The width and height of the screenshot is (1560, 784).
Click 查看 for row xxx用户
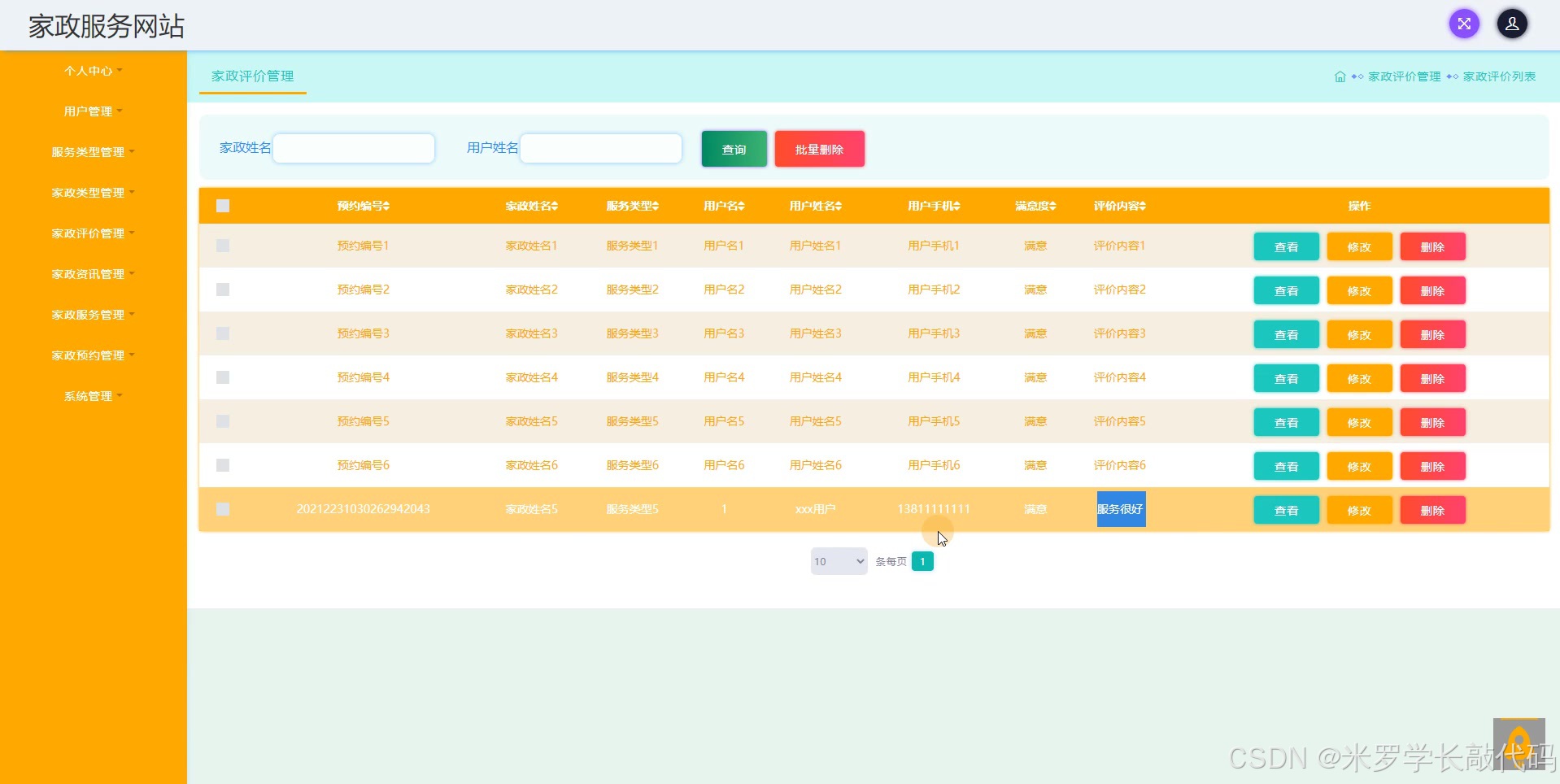coord(1286,510)
